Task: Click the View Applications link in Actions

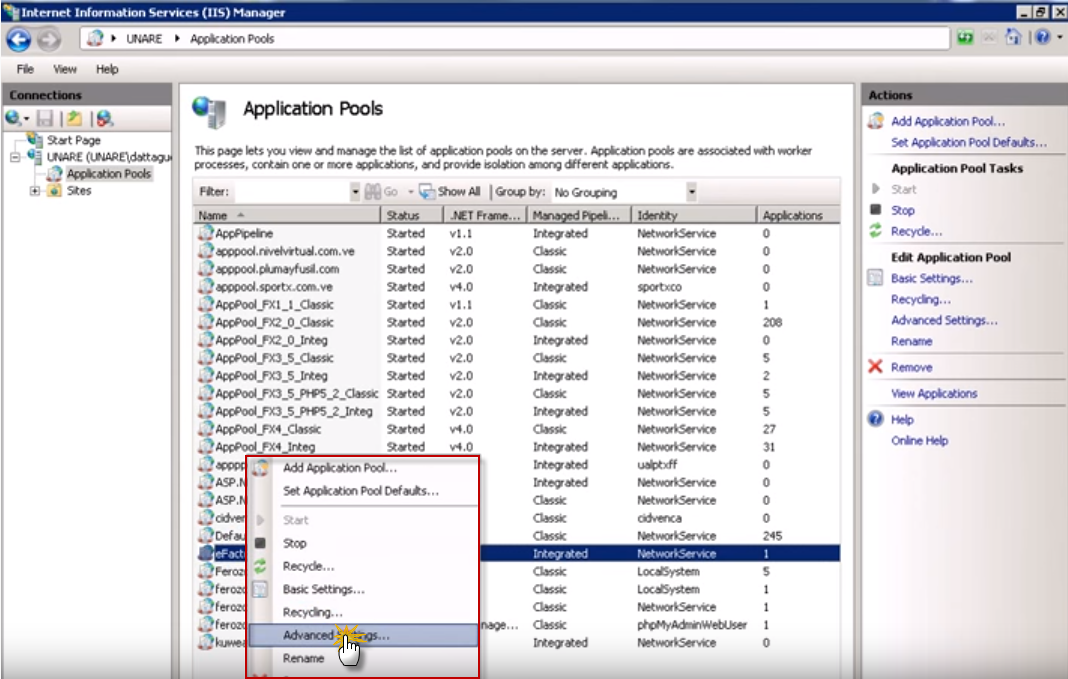Action: coord(934,393)
